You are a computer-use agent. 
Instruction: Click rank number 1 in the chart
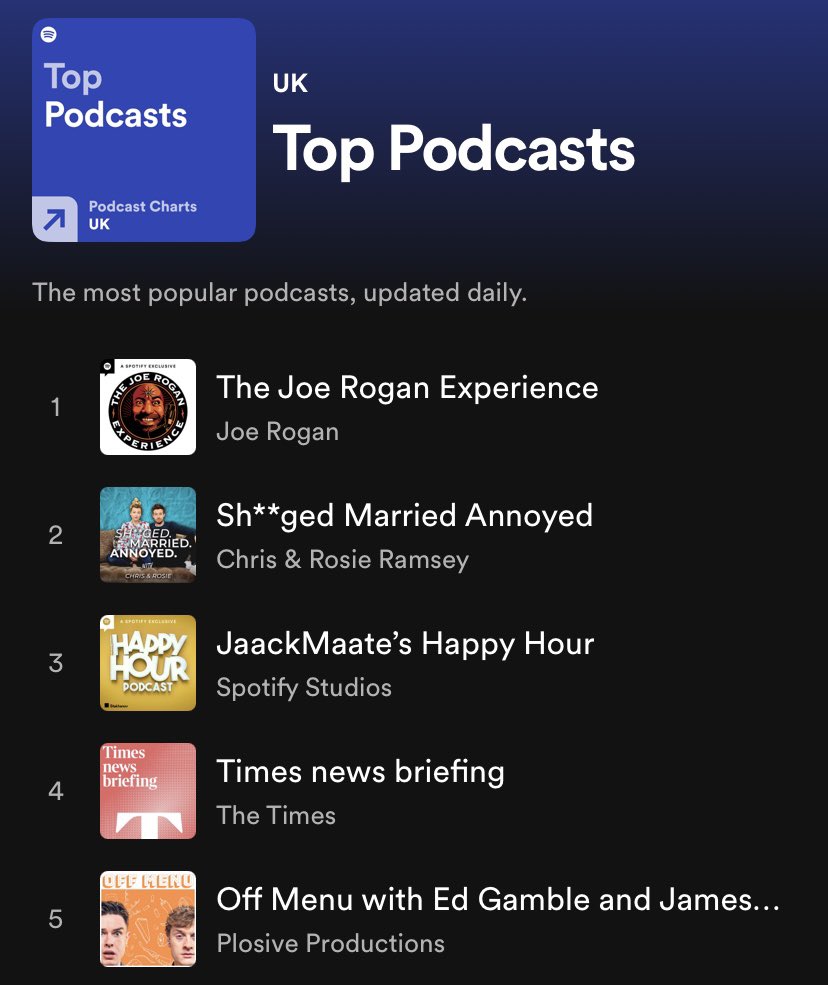click(x=56, y=407)
